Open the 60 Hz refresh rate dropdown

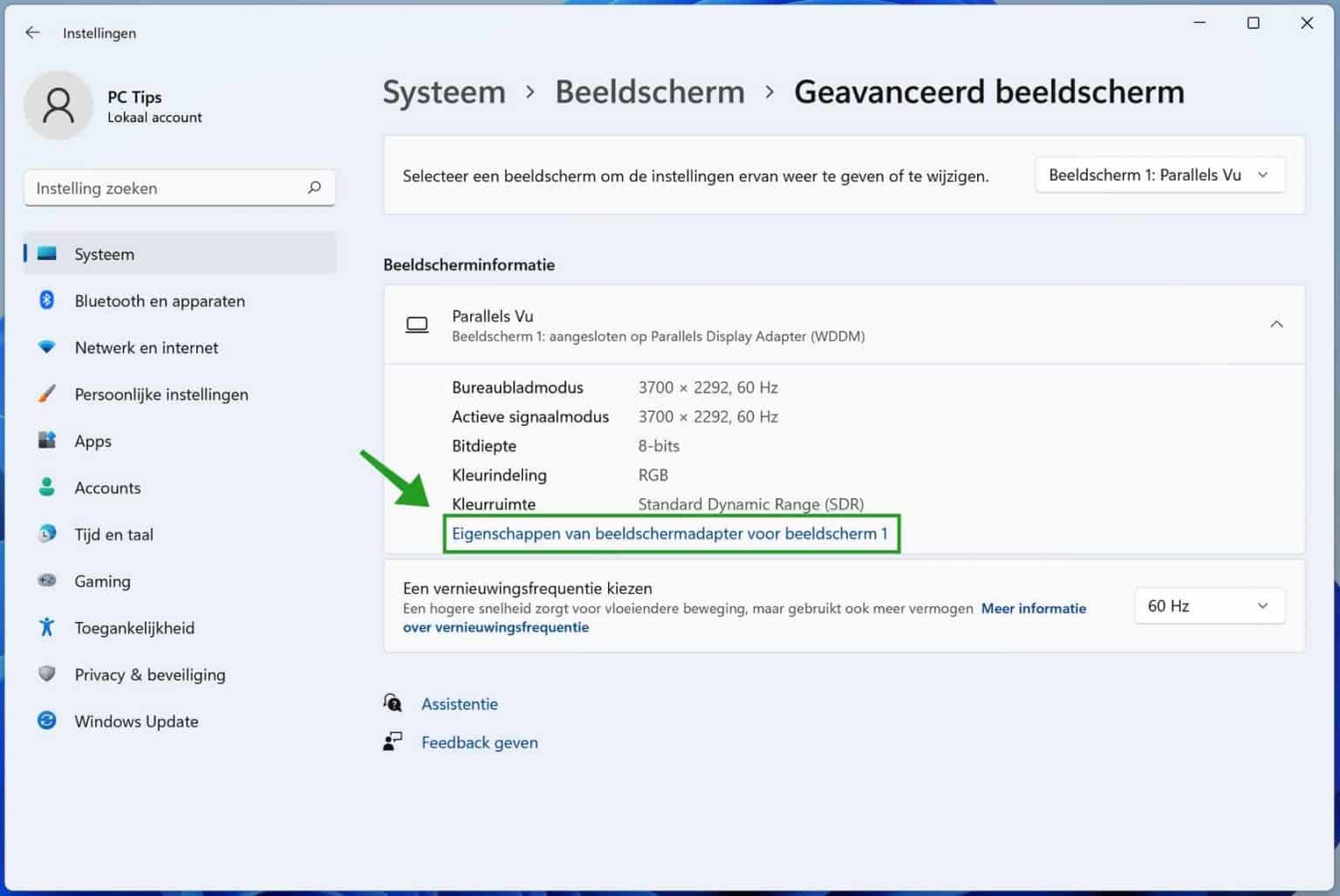click(1209, 605)
